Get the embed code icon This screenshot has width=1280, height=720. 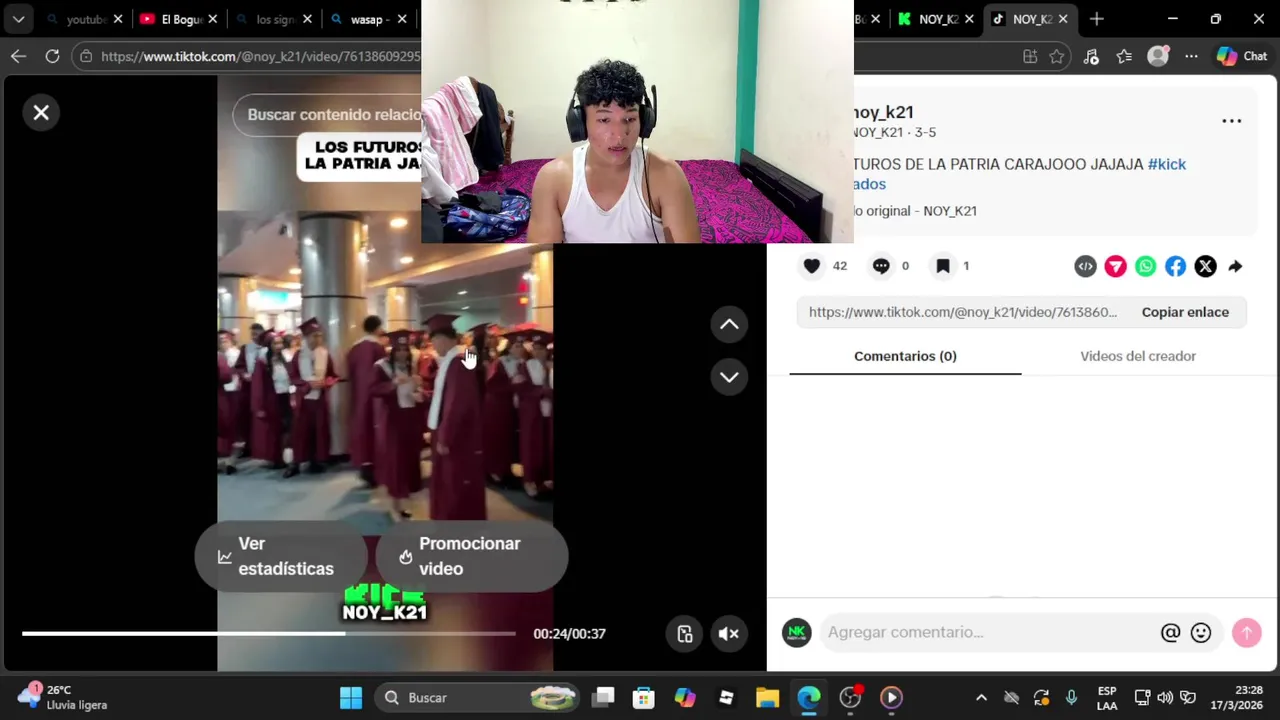click(x=1085, y=266)
